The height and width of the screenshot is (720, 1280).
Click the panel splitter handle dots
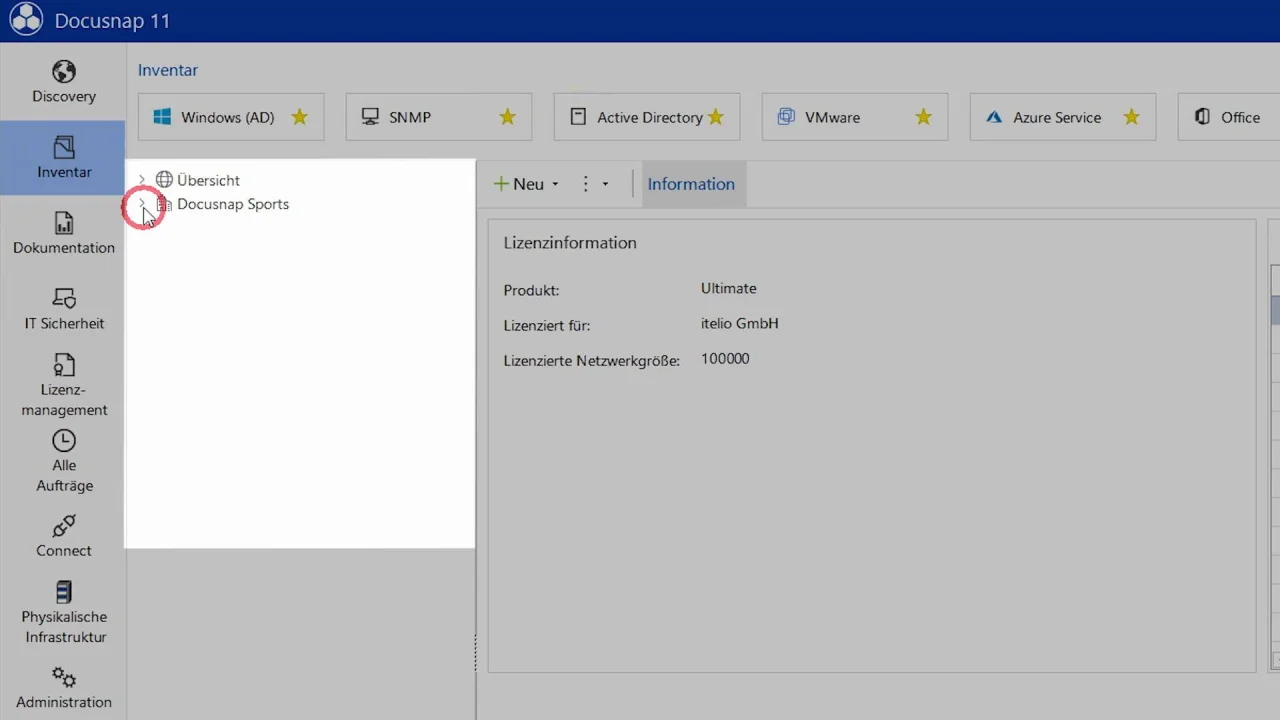click(x=475, y=653)
